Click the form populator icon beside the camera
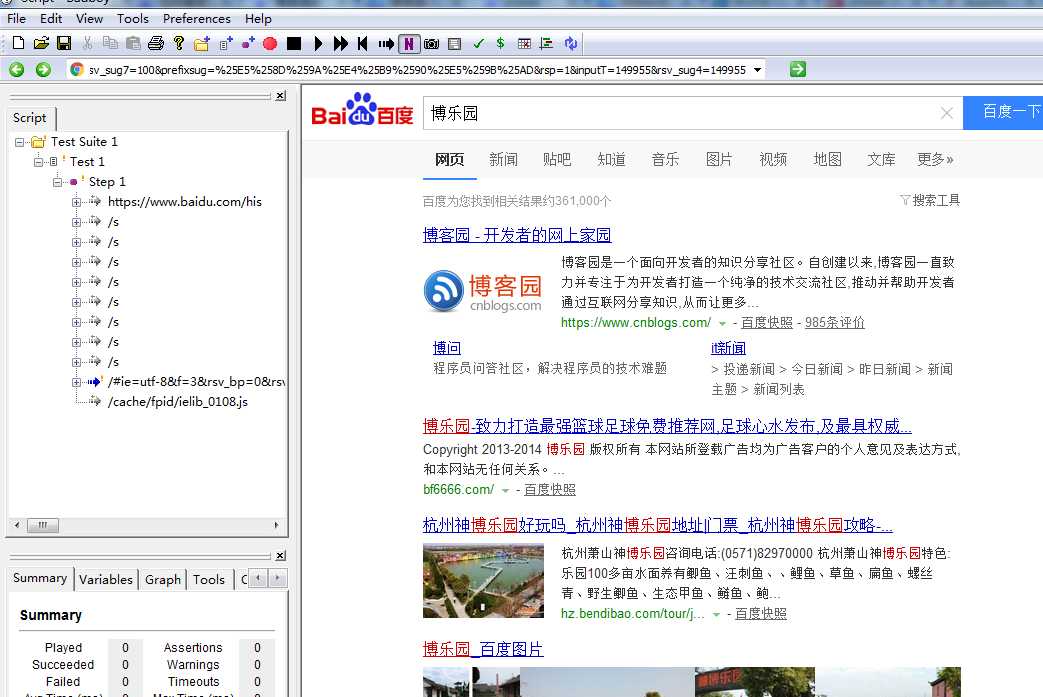The width and height of the screenshot is (1043, 697). click(454, 43)
